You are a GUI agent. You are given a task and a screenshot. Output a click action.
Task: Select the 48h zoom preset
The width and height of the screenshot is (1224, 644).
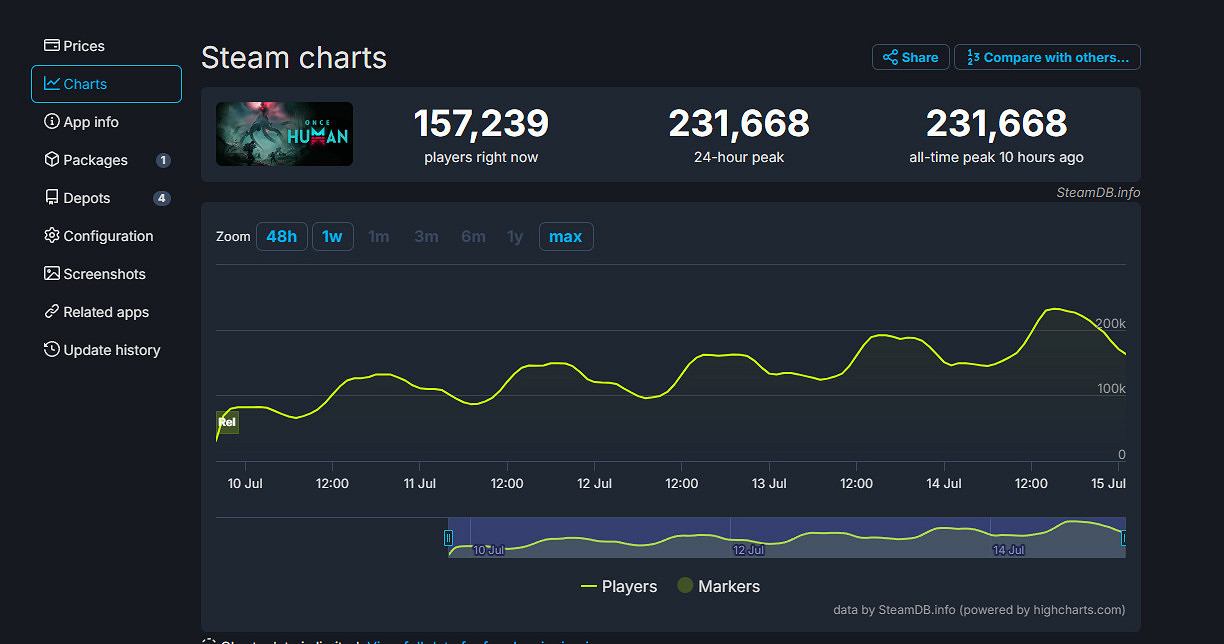coord(281,236)
